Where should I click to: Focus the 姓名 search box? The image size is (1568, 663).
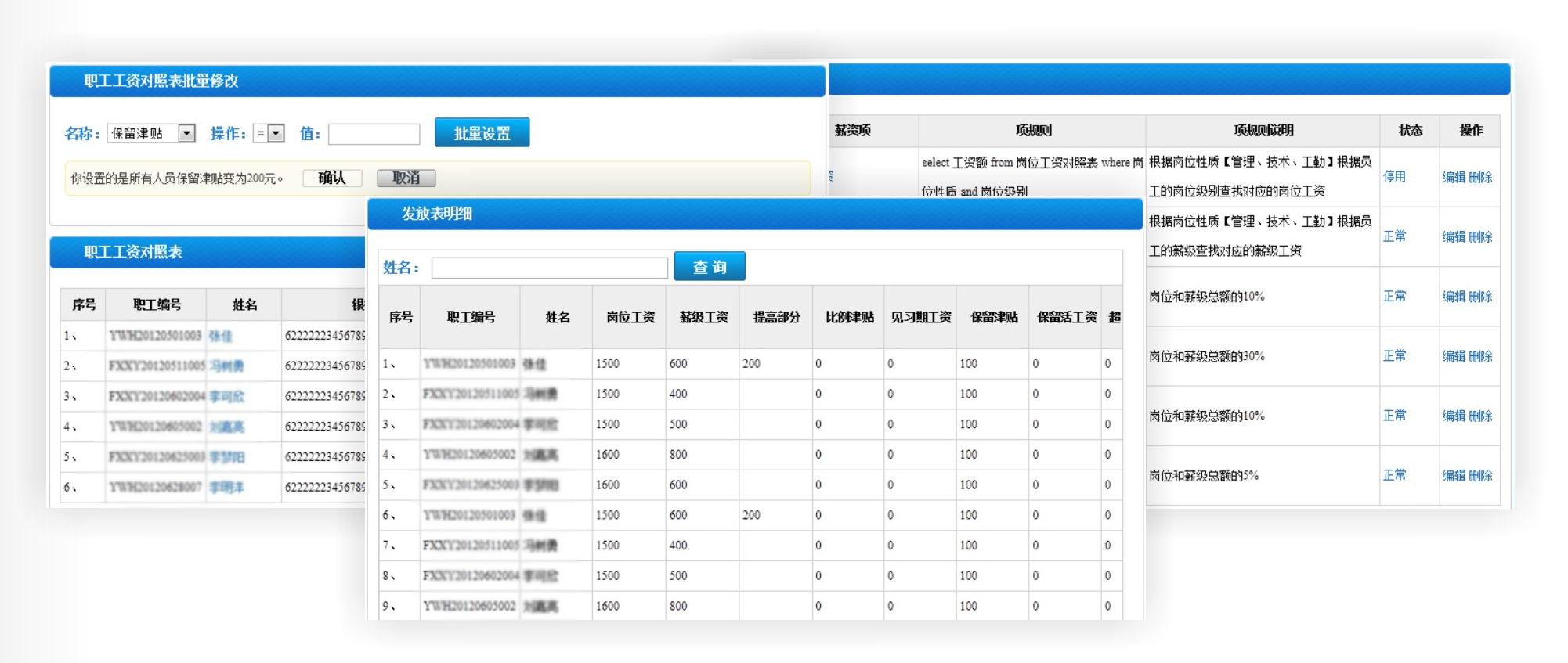pyautogui.click(x=549, y=268)
